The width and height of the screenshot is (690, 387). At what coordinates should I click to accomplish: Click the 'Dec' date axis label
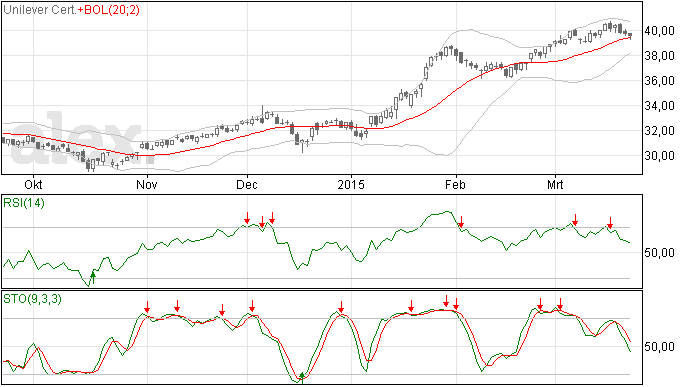point(247,184)
